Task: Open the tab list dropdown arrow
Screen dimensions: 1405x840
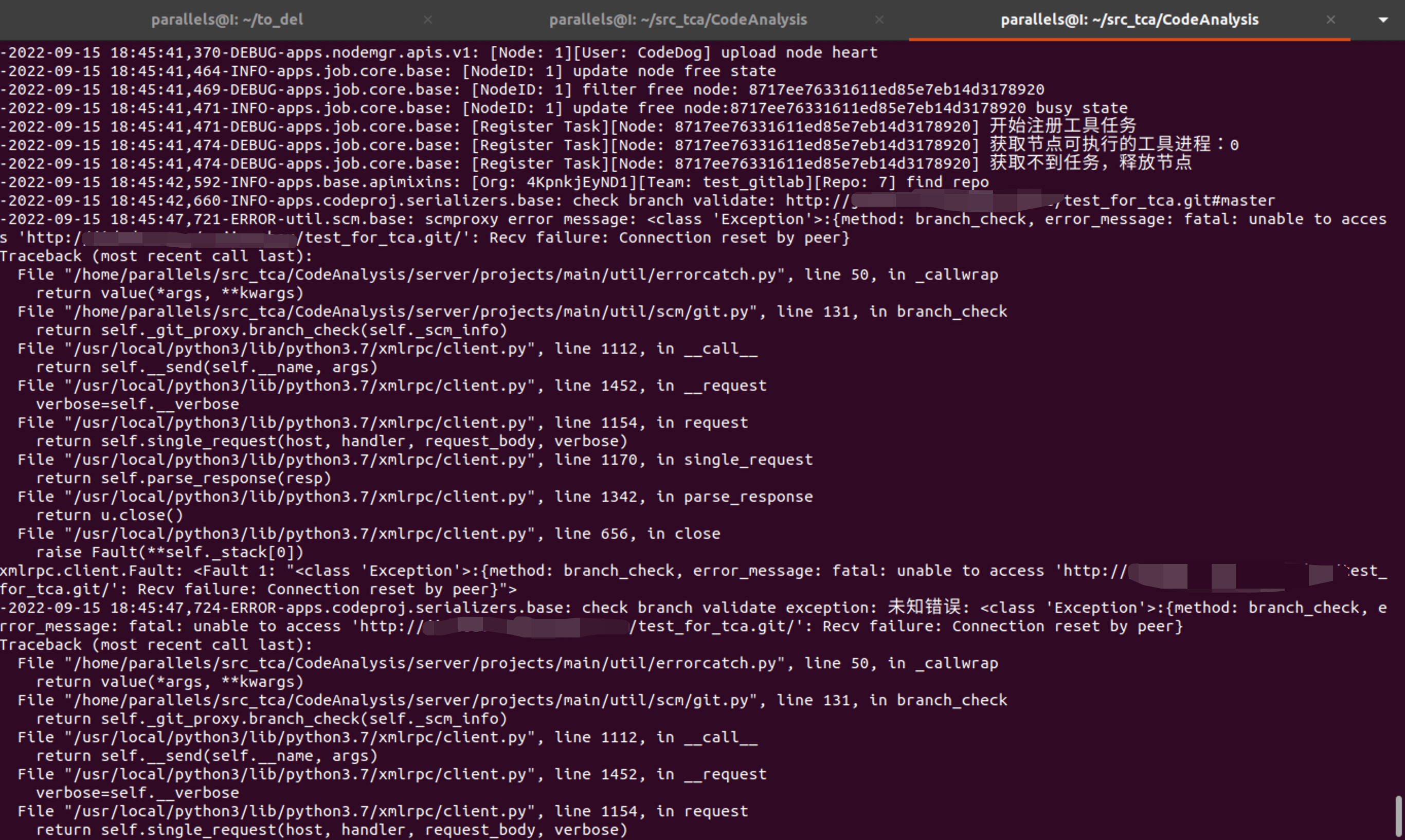Action: pyautogui.click(x=1383, y=20)
